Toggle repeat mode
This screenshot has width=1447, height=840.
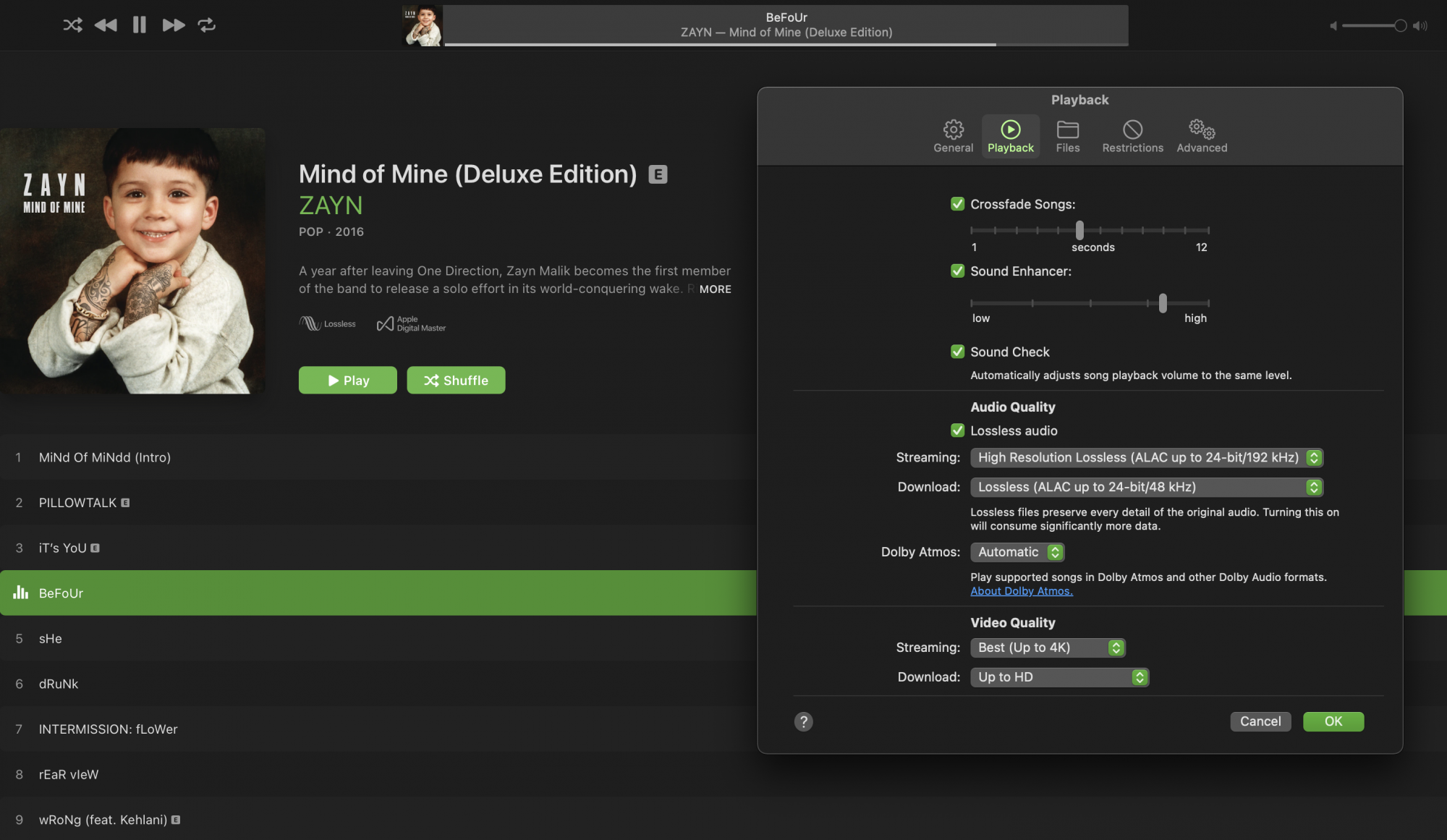pos(207,25)
